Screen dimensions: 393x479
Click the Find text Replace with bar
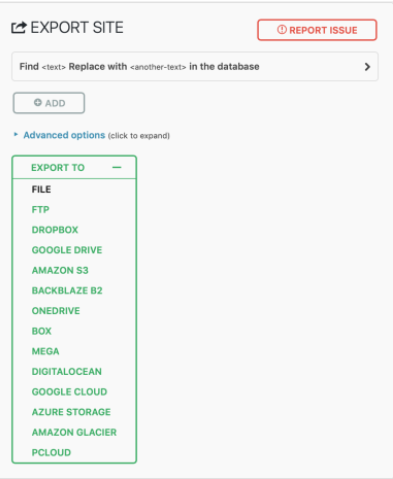click(195, 67)
